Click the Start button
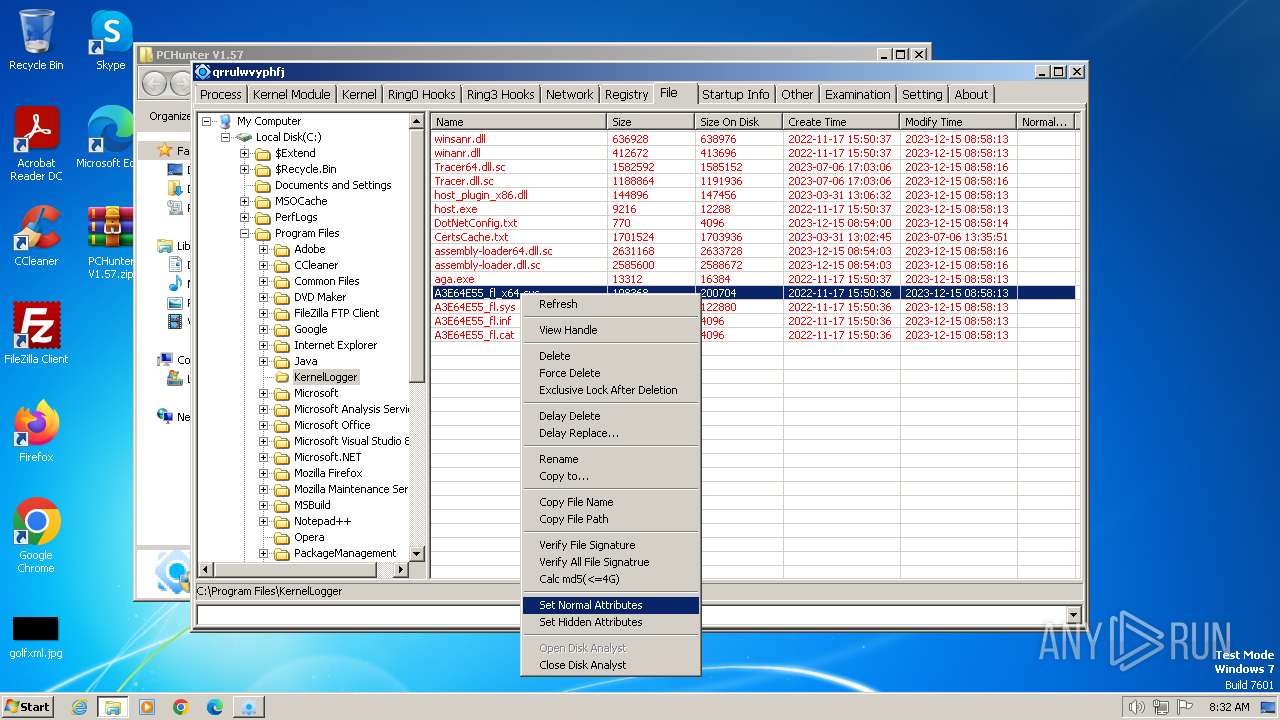 28,707
